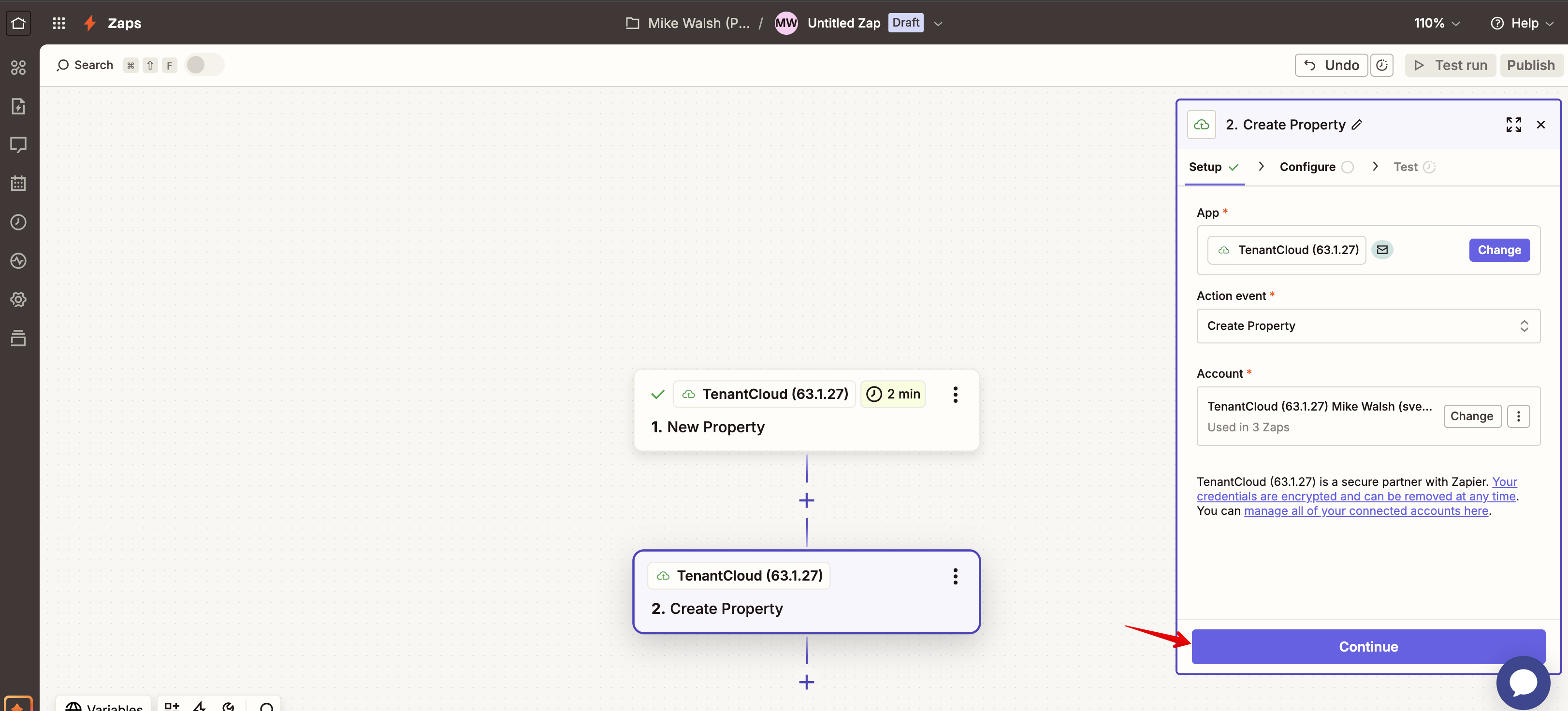Click the Search magnifier in toolbar
This screenshot has width=1568, height=711.
pos(62,65)
